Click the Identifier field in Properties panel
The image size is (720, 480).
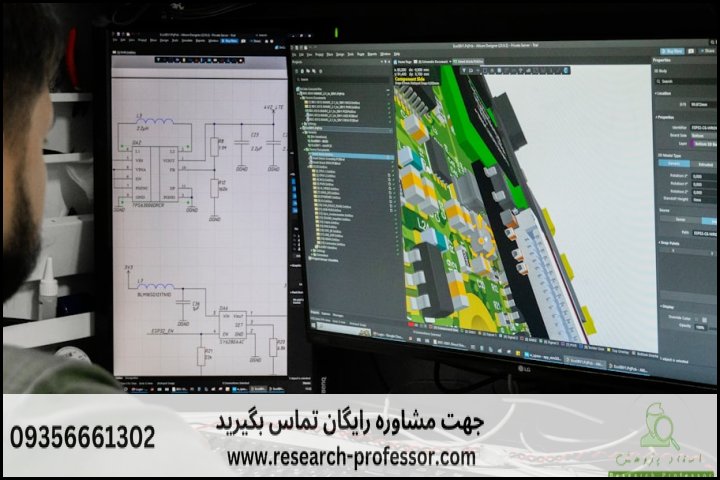click(703, 128)
